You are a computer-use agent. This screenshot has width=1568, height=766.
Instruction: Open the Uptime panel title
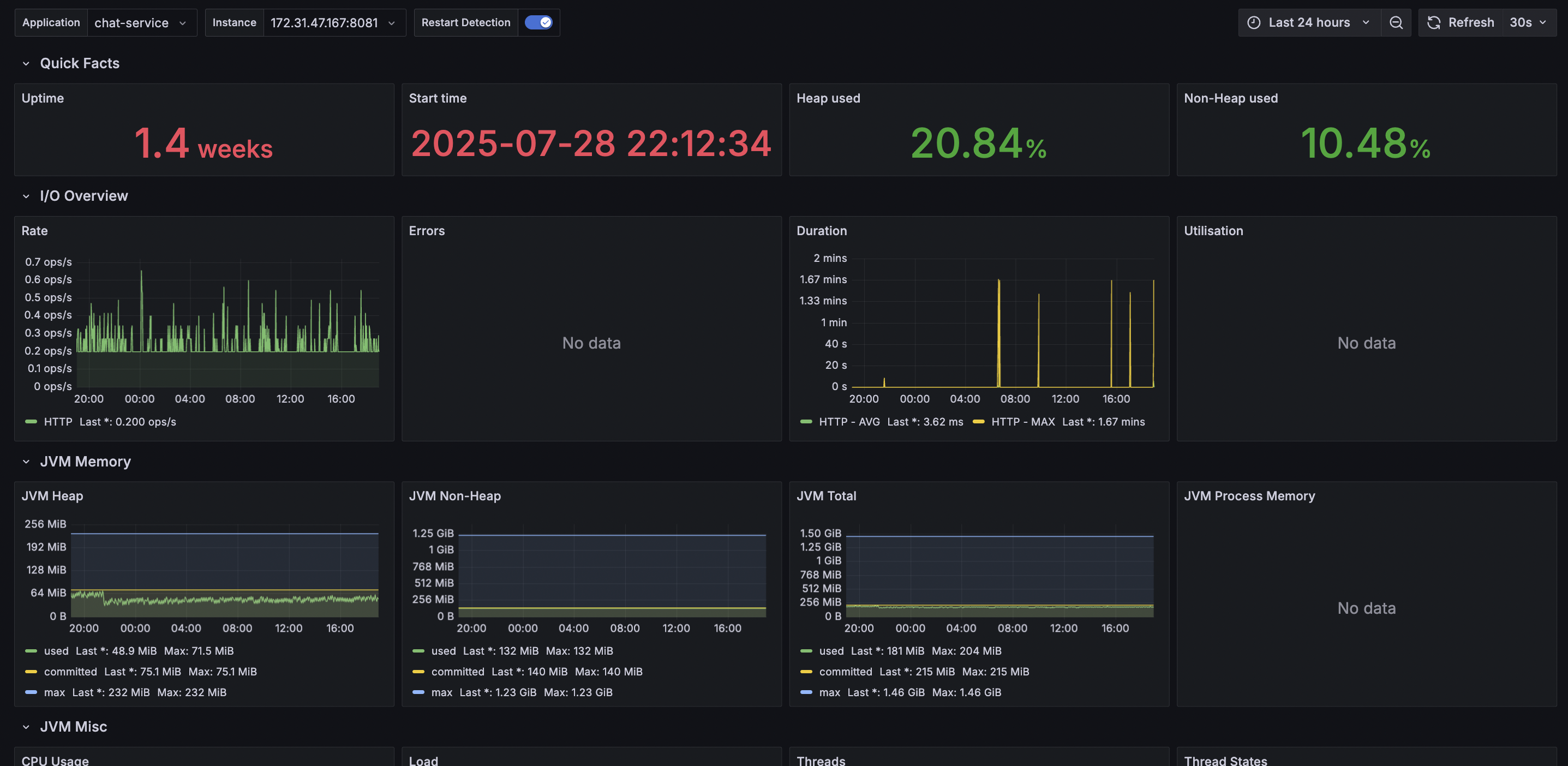[43, 98]
